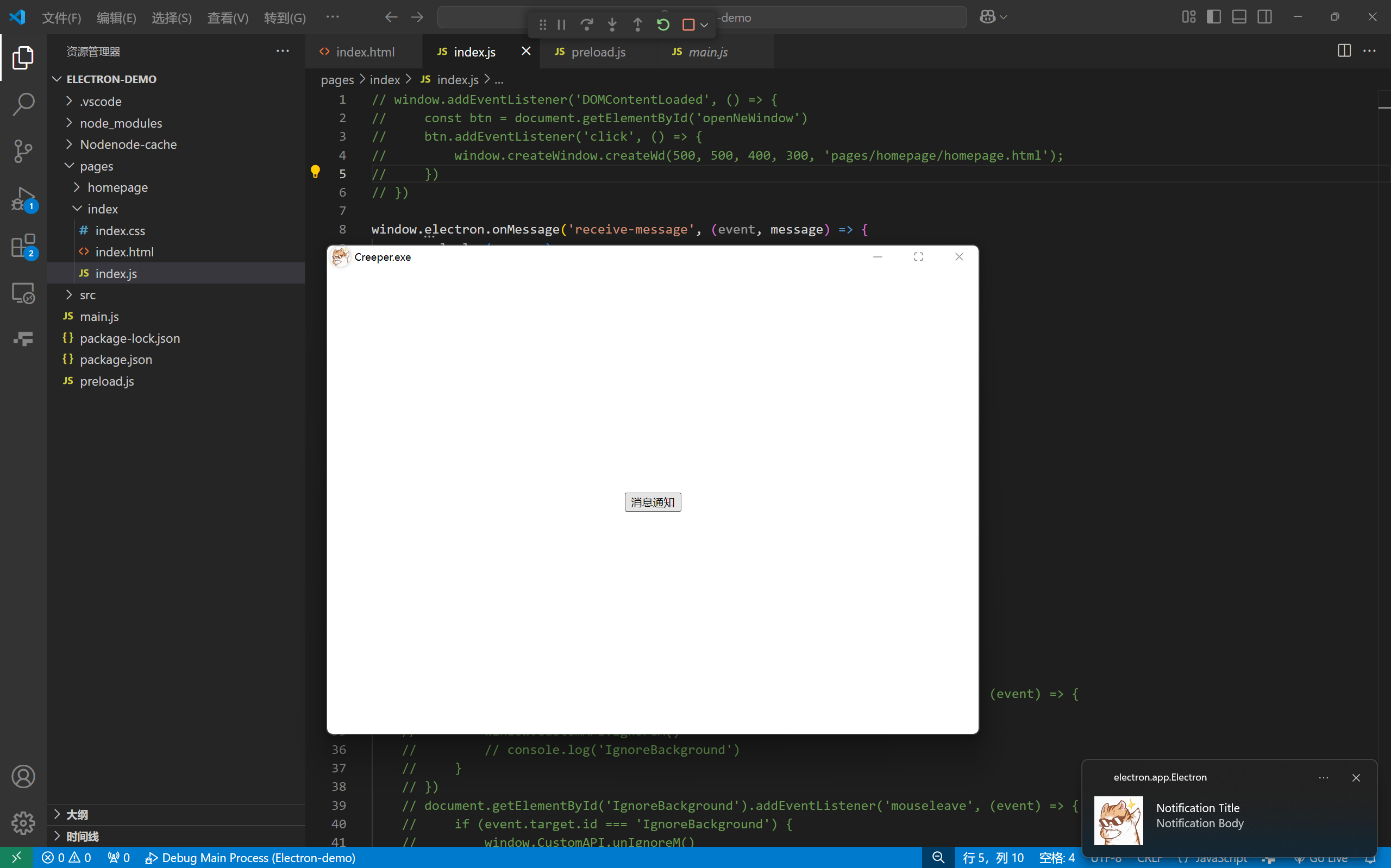Open the Manage gear menu
The width and height of the screenshot is (1391, 868).
pos(23,823)
